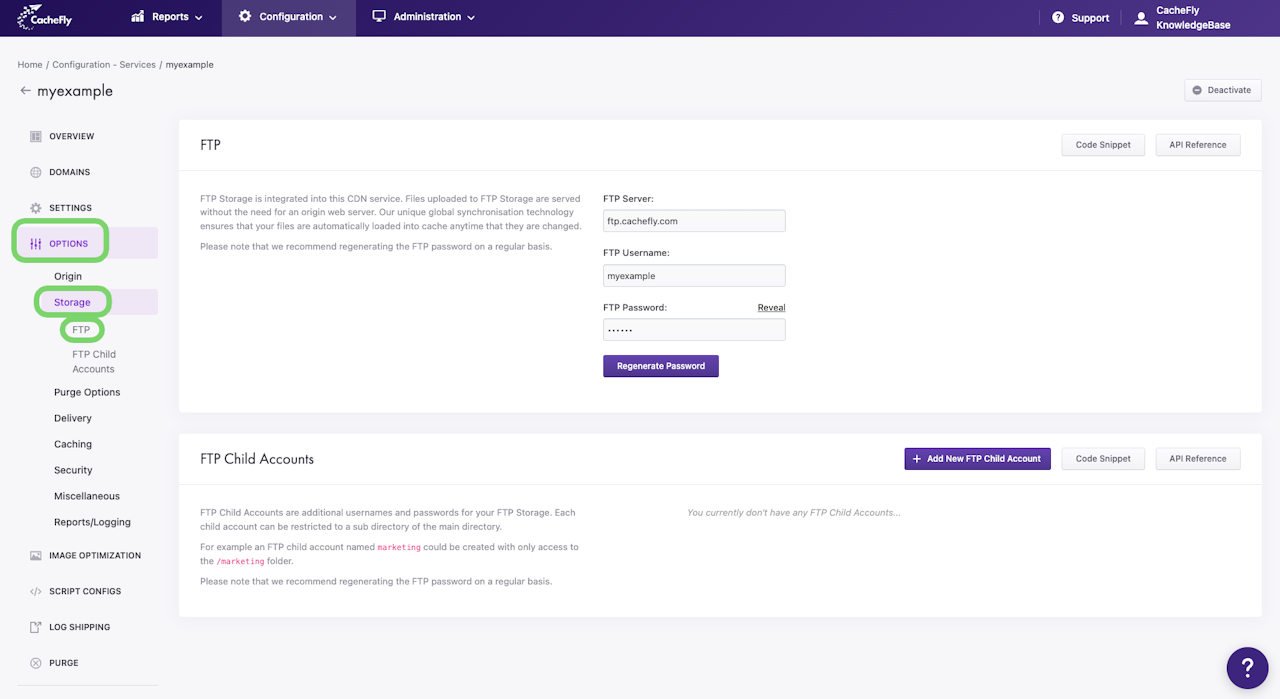1280x699 pixels.
Task: Go back using the arrow beside myexample
Action: tap(25, 91)
